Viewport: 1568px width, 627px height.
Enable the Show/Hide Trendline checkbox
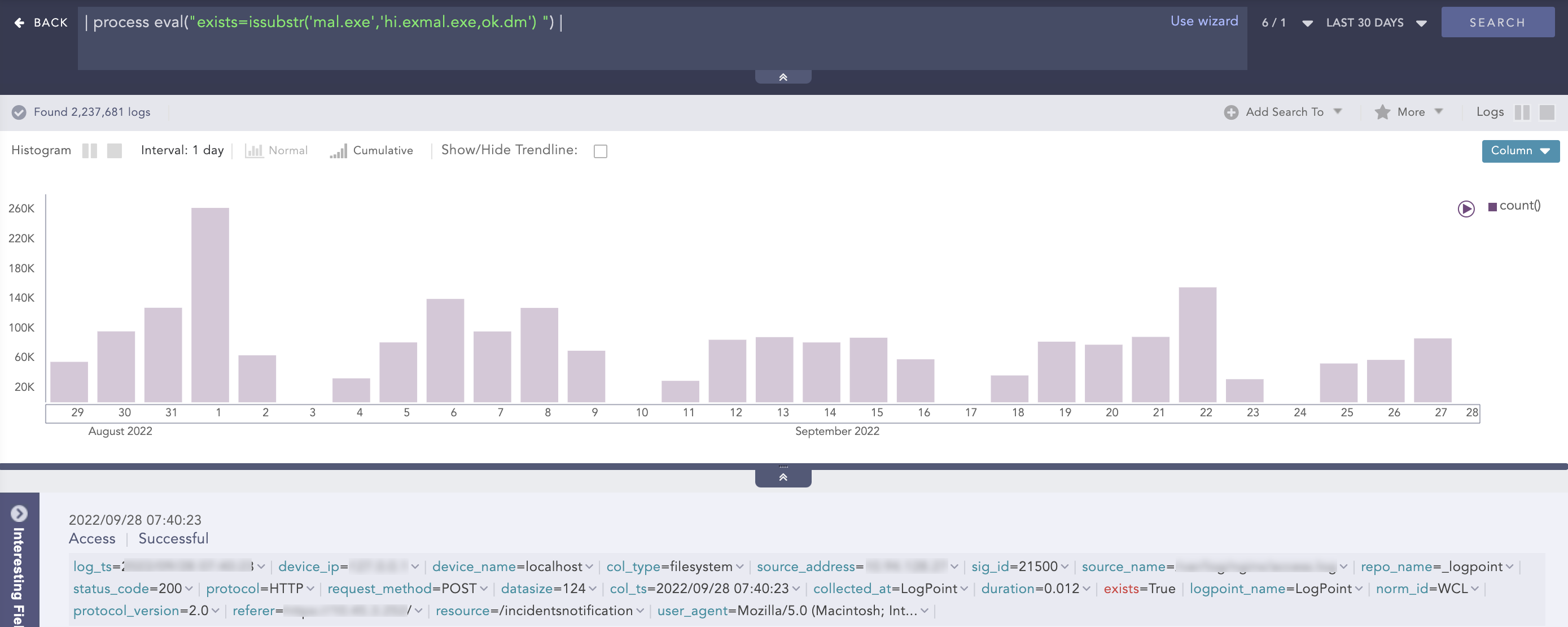[x=600, y=151]
